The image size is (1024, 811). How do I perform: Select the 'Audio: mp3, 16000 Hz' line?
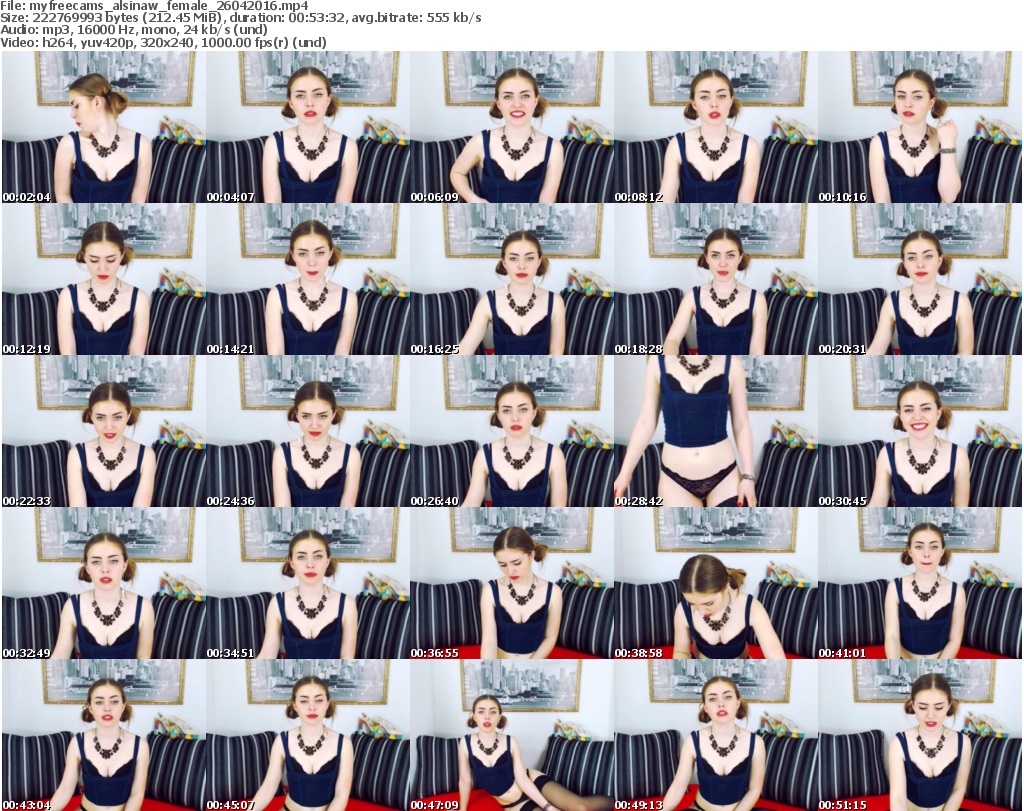point(134,30)
